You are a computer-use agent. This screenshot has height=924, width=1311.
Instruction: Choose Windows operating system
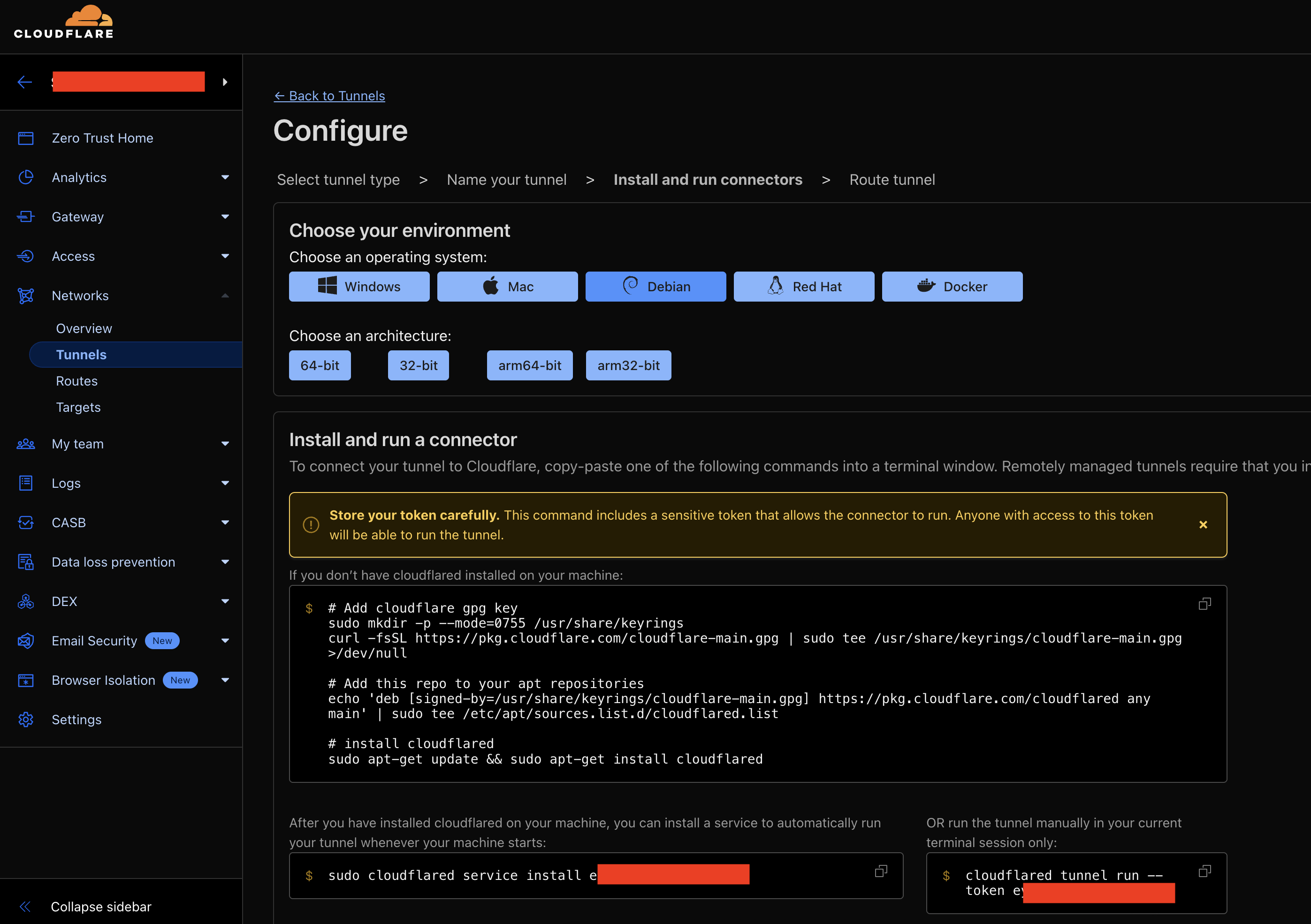pos(359,287)
